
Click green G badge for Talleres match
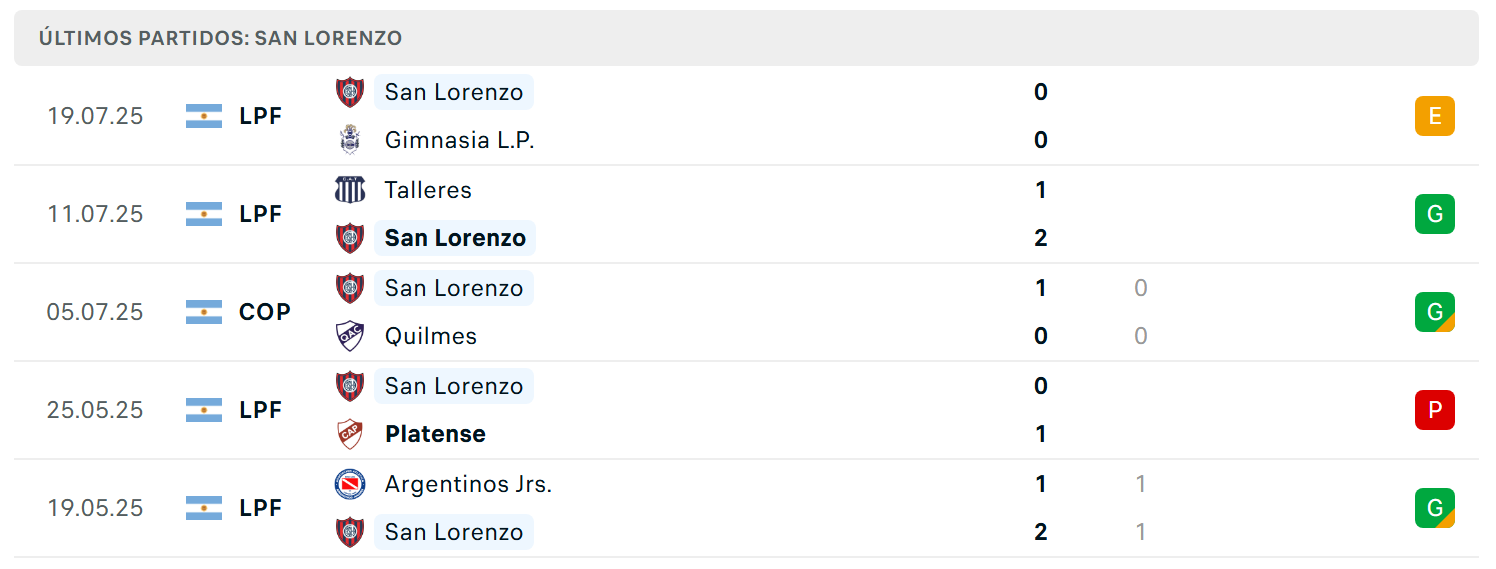(x=1435, y=214)
